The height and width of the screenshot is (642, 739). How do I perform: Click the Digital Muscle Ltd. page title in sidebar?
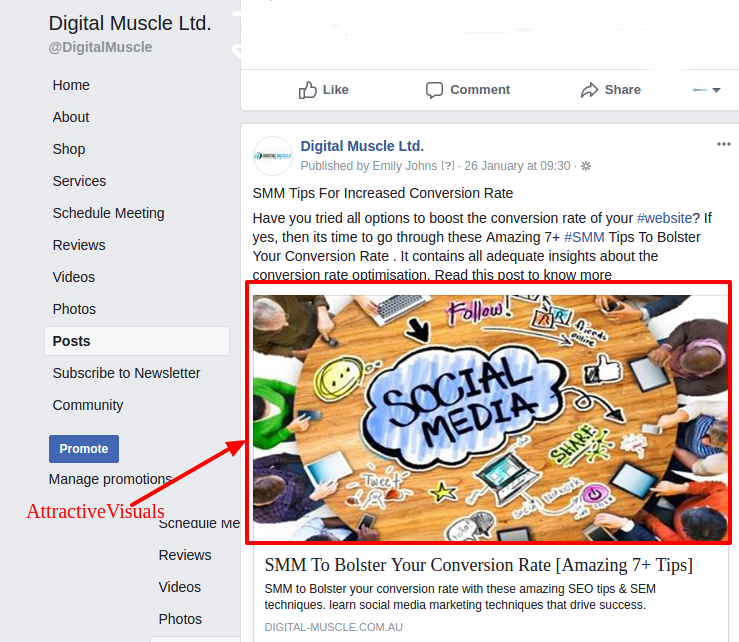[x=130, y=24]
